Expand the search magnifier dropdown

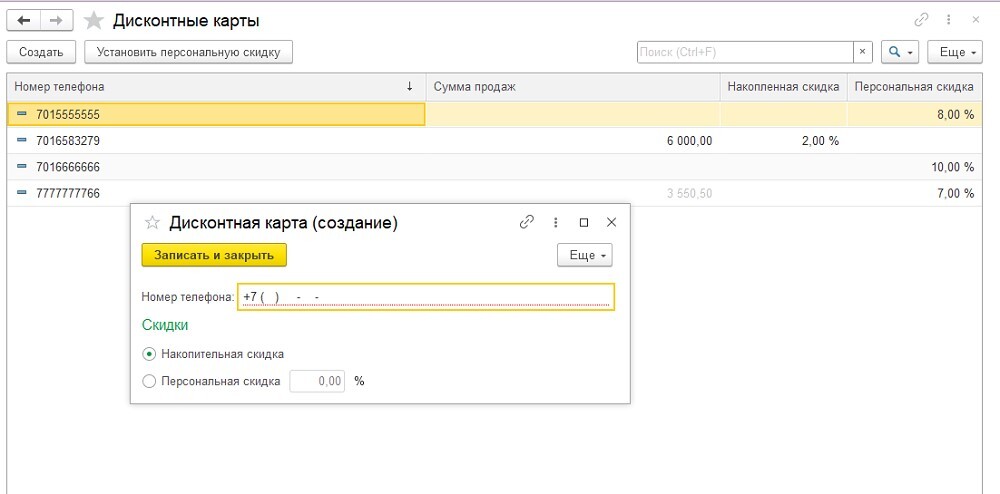pyautogui.click(x=900, y=52)
